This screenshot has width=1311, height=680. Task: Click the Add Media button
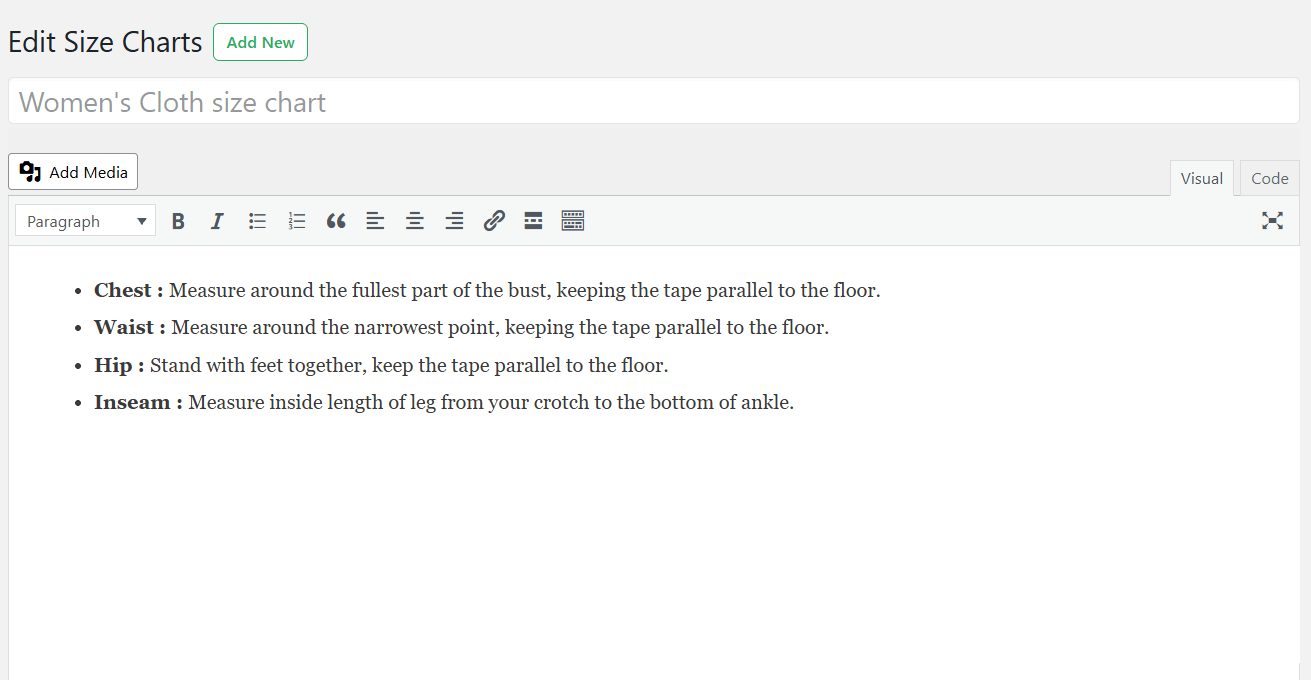point(73,172)
